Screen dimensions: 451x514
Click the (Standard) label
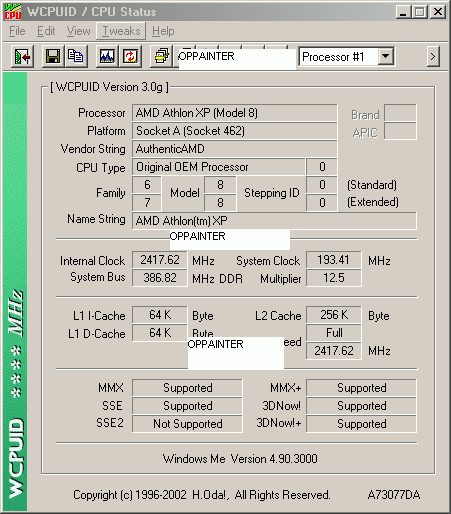[372, 185]
